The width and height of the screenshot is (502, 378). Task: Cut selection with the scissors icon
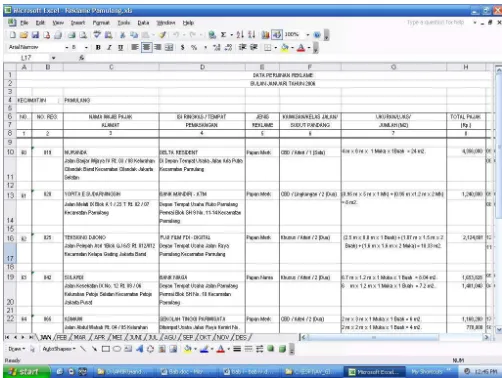point(122,35)
